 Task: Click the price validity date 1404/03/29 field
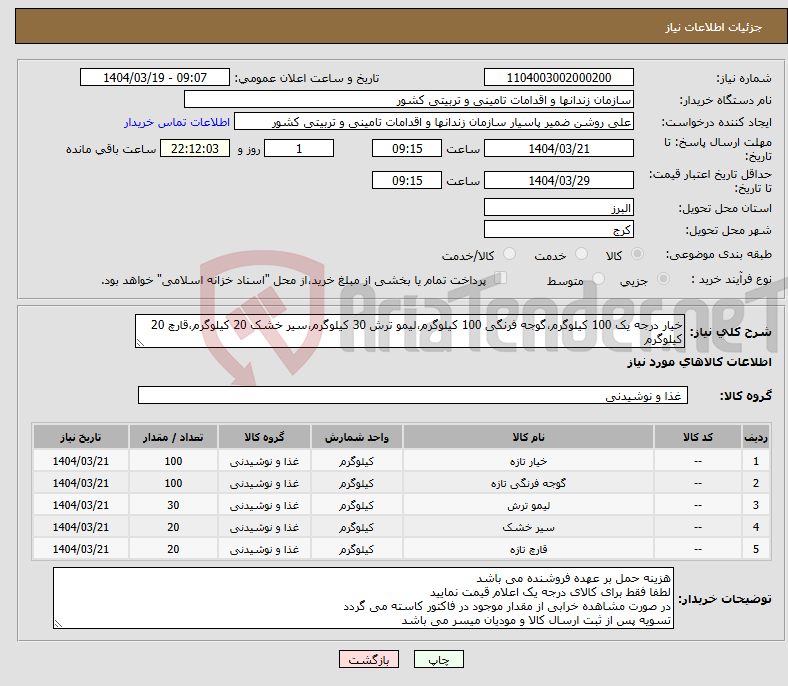(559, 180)
